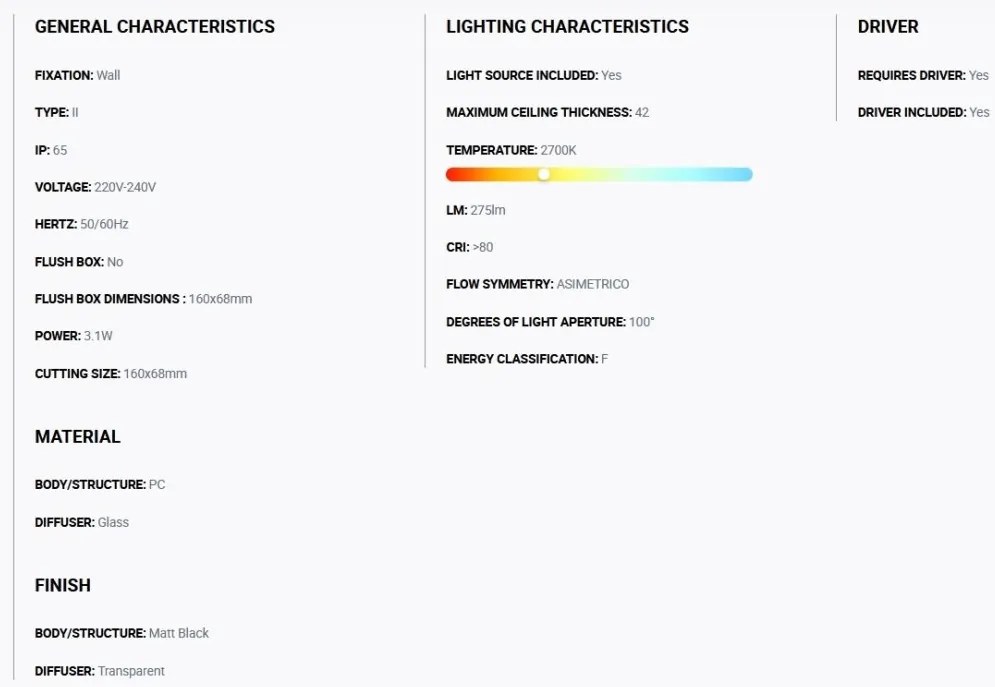This screenshot has height=687, width=995.
Task: Click the Flush Box Dimensions 160x68mm value
Action: coord(220,299)
